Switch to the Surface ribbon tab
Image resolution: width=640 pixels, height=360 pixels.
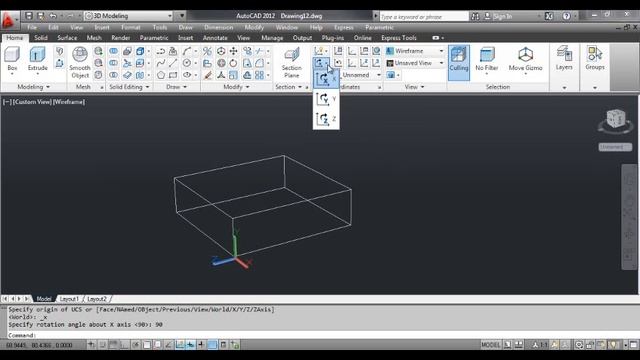pos(67,38)
